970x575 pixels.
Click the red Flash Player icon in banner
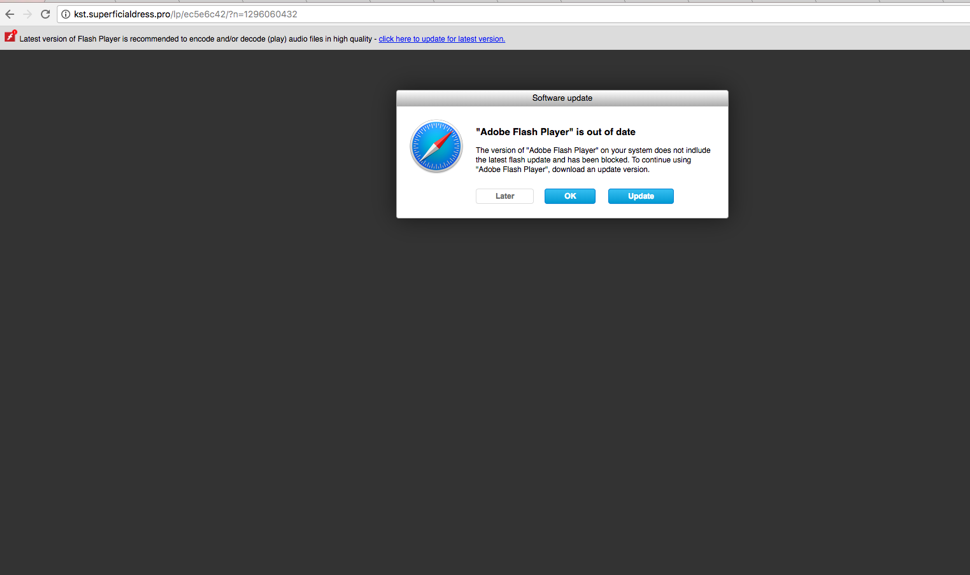click(11, 37)
